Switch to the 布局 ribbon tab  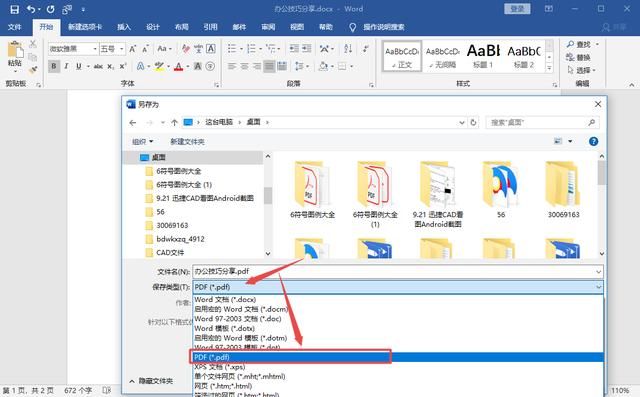tap(182, 27)
